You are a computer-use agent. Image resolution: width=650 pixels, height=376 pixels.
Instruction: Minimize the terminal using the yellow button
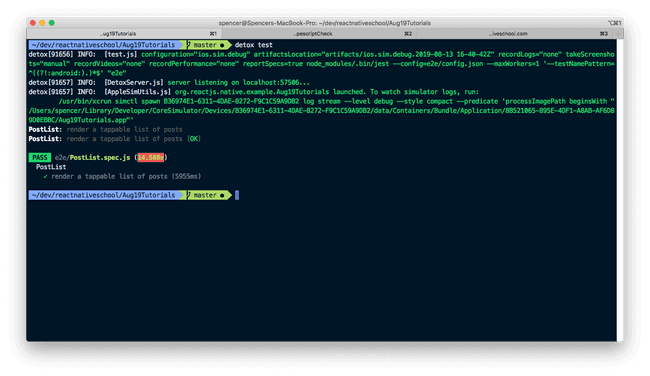[x=42, y=23]
